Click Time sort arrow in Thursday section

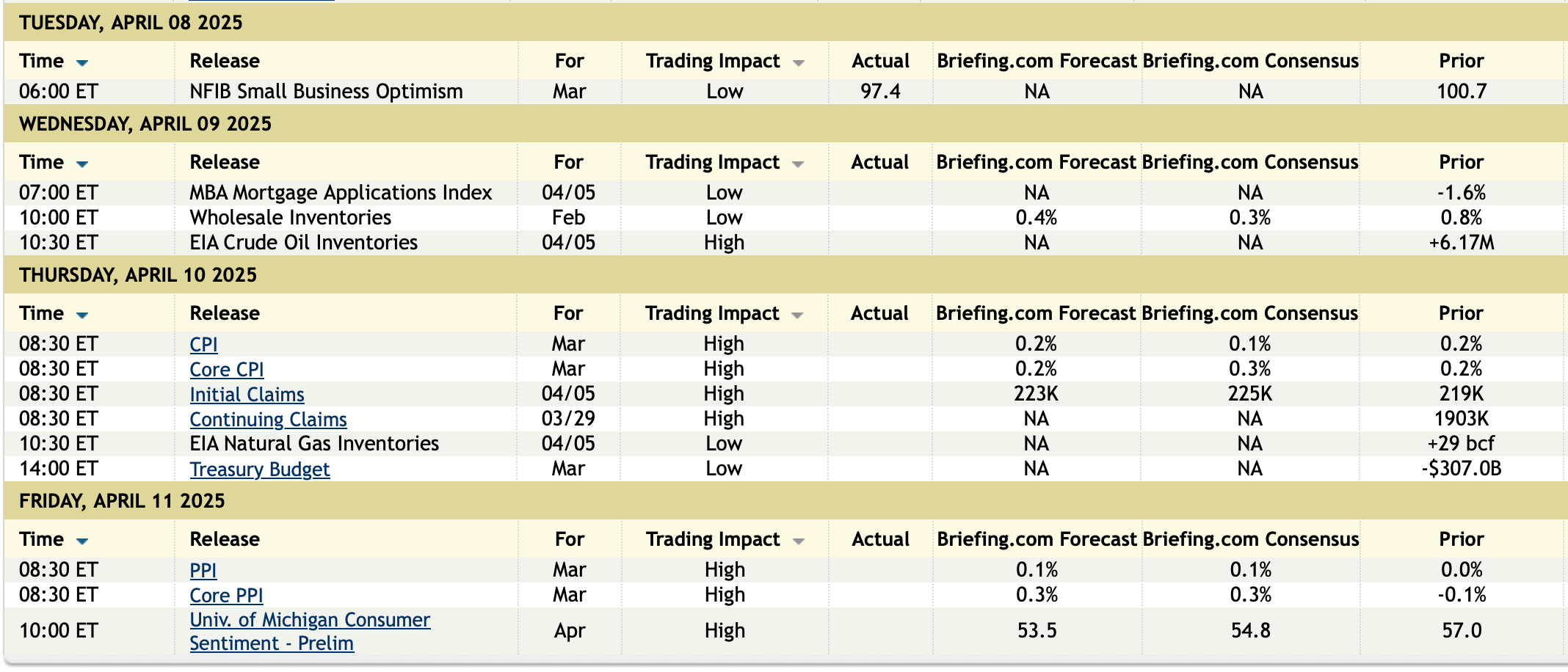(82, 315)
